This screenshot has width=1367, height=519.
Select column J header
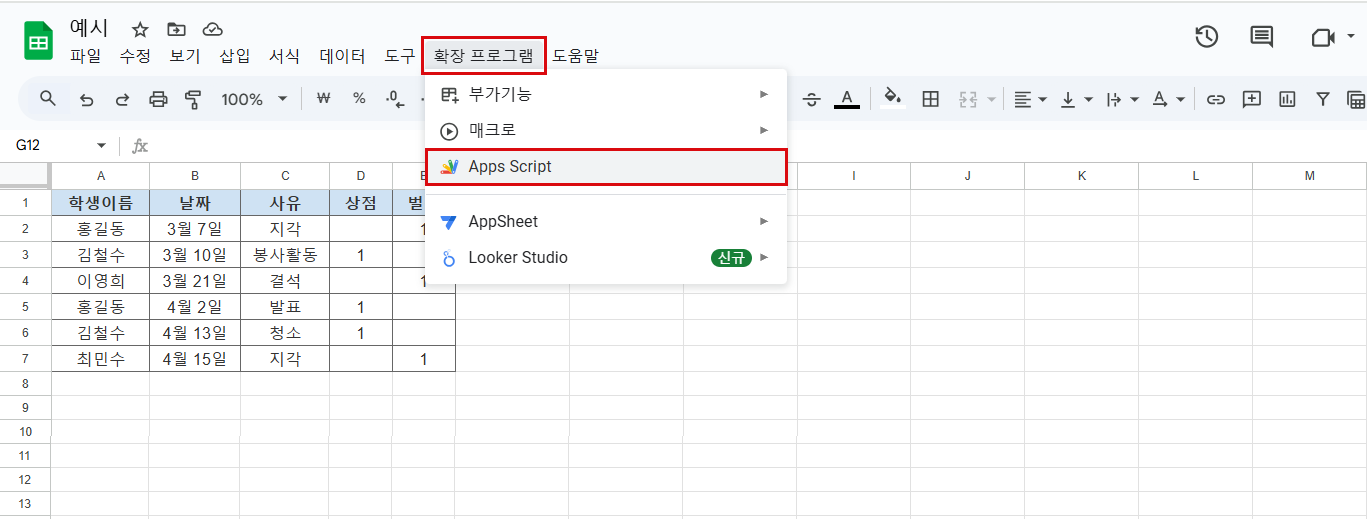coord(967,176)
